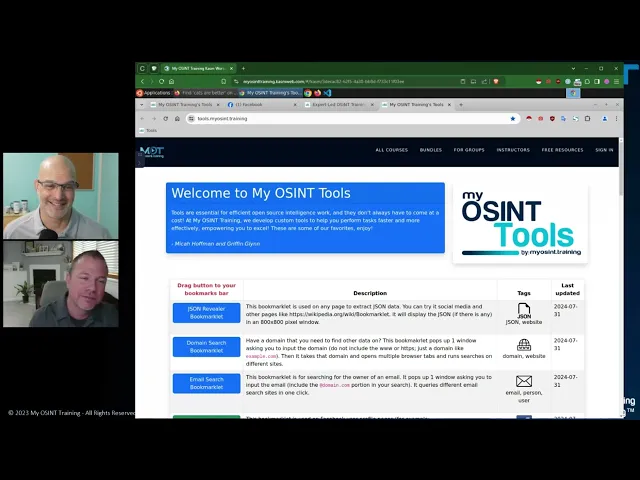This screenshot has height=480, width=640.
Task: Open ALL COURSES nav item
Action: 391,150
